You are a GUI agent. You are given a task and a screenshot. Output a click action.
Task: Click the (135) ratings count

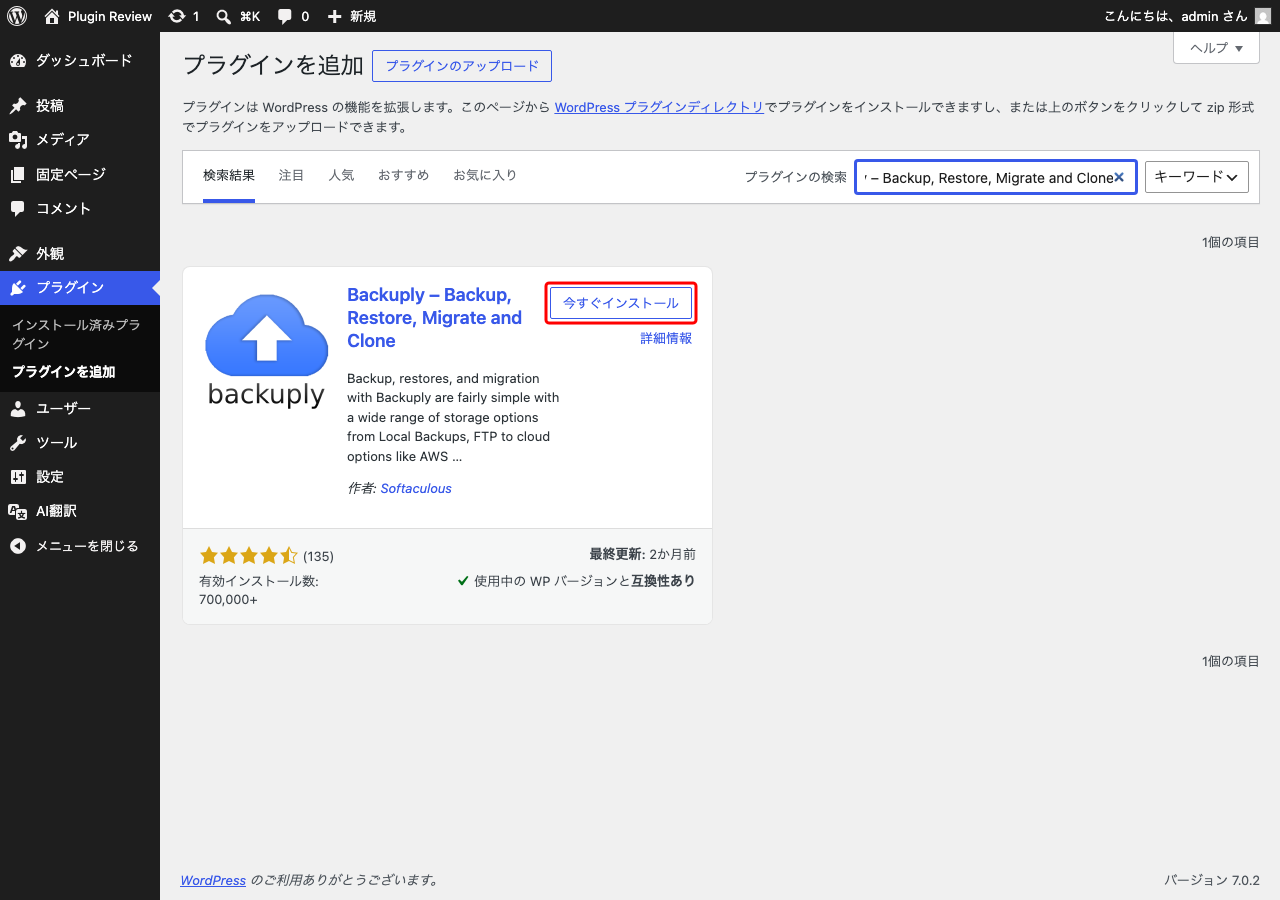tap(318, 556)
